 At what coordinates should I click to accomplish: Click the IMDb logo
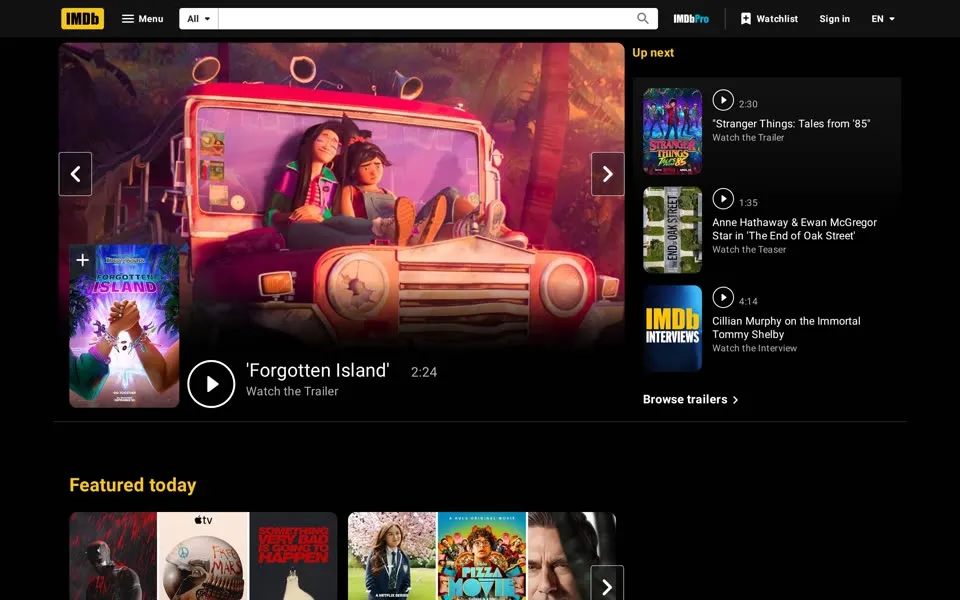click(82, 18)
